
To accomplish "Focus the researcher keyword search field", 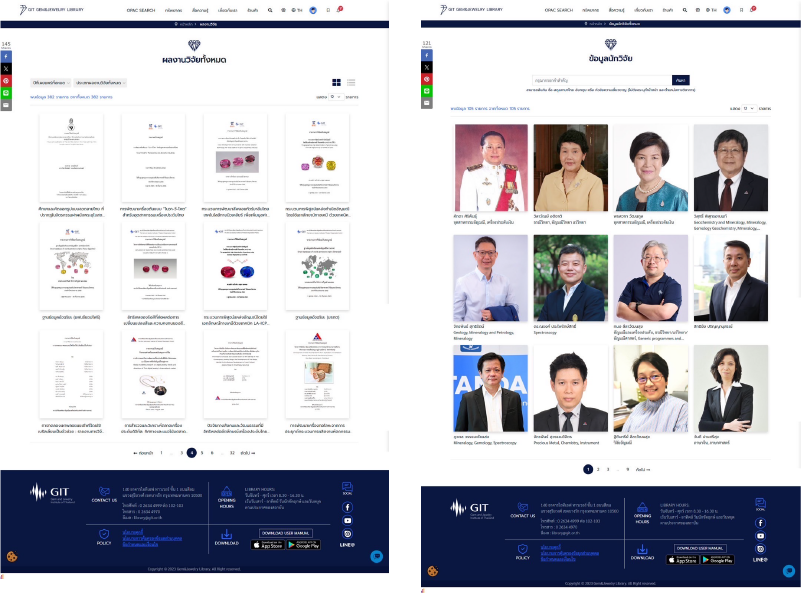I will click(x=602, y=80).
